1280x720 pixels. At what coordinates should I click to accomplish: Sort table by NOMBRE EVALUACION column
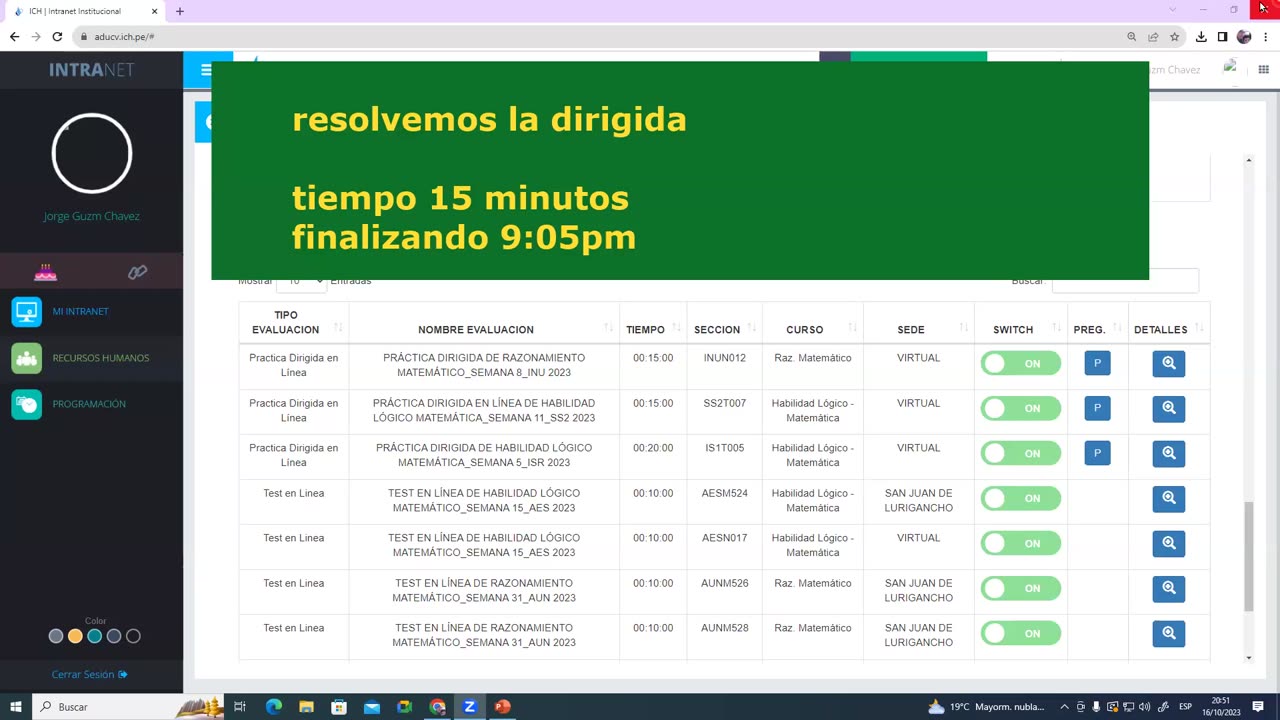pyautogui.click(x=484, y=323)
